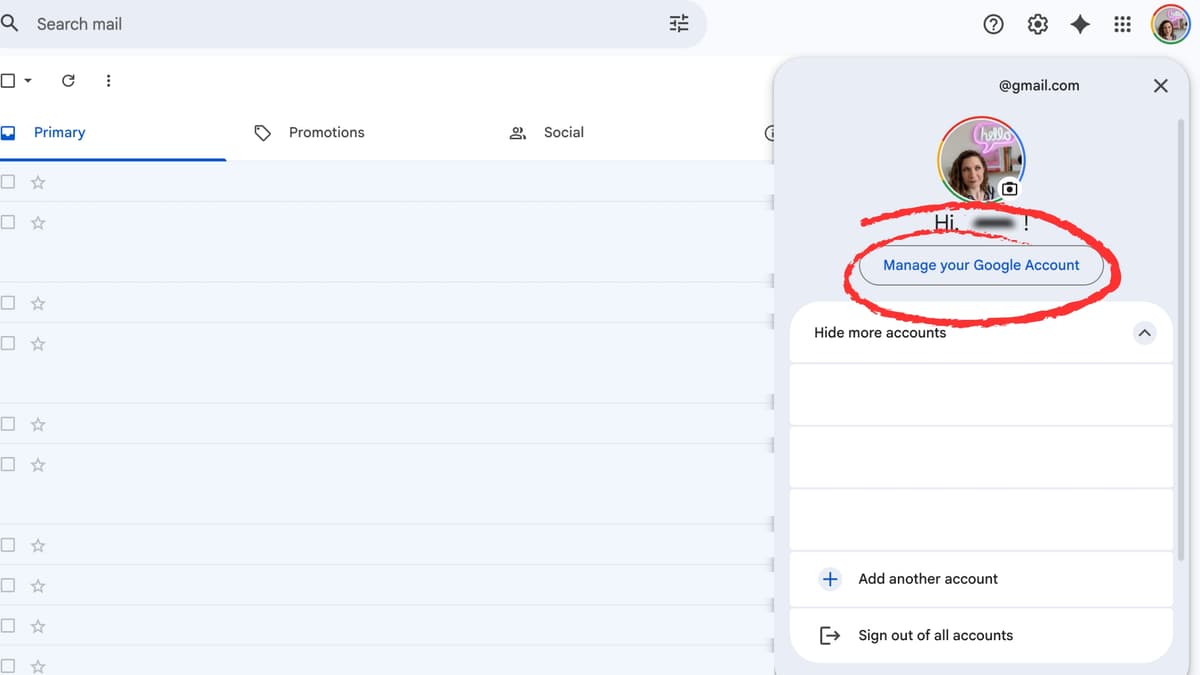The width and height of the screenshot is (1200, 675).
Task: Expand account selection options
Action: (x=880, y=332)
